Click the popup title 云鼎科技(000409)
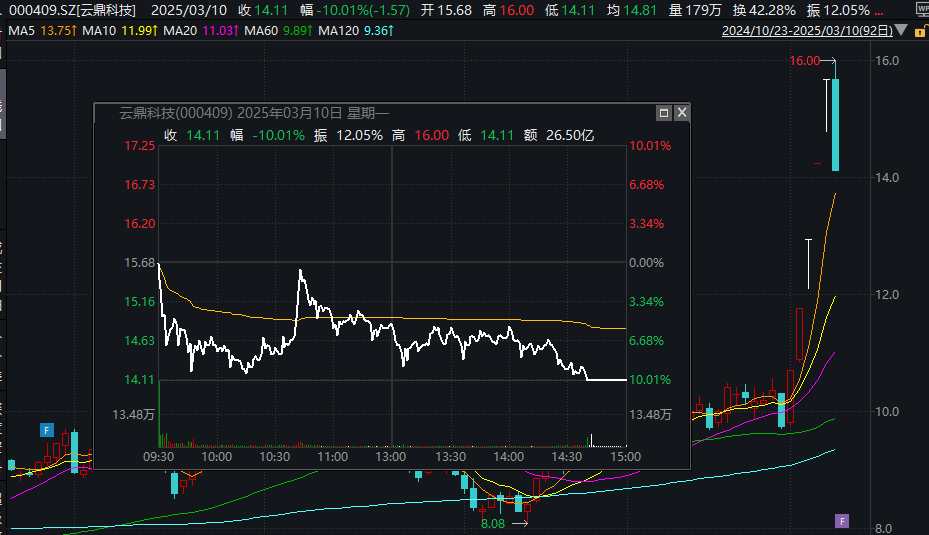This screenshot has height=535, width=929. 176,113
